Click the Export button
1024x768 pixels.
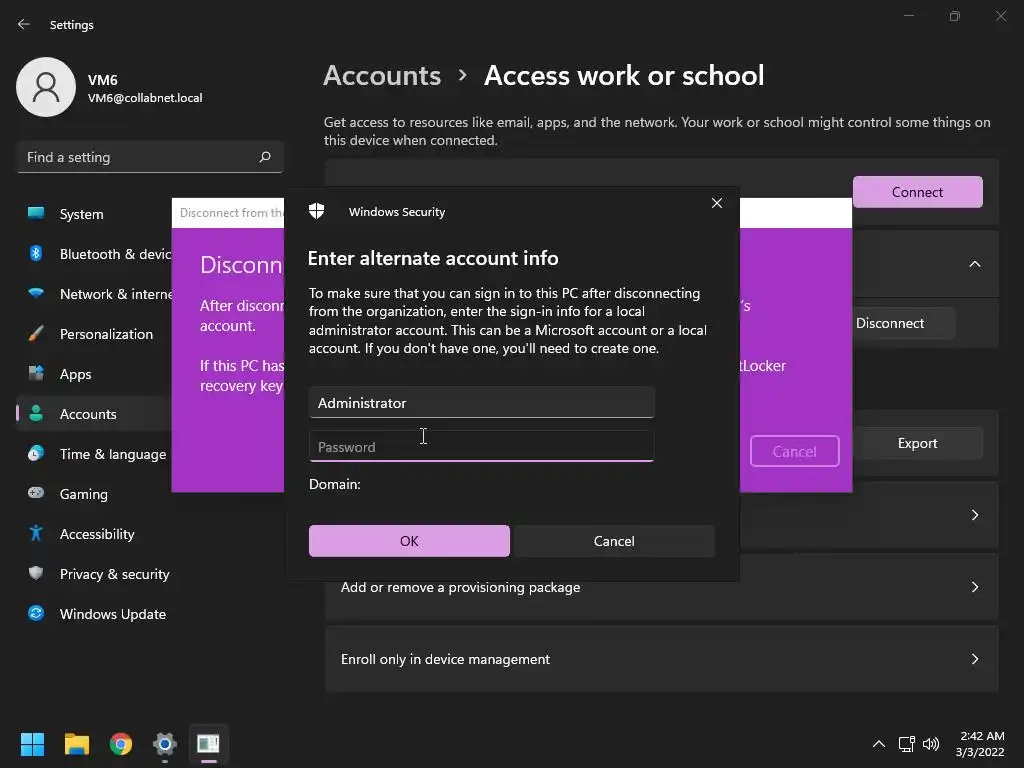(918, 443)
